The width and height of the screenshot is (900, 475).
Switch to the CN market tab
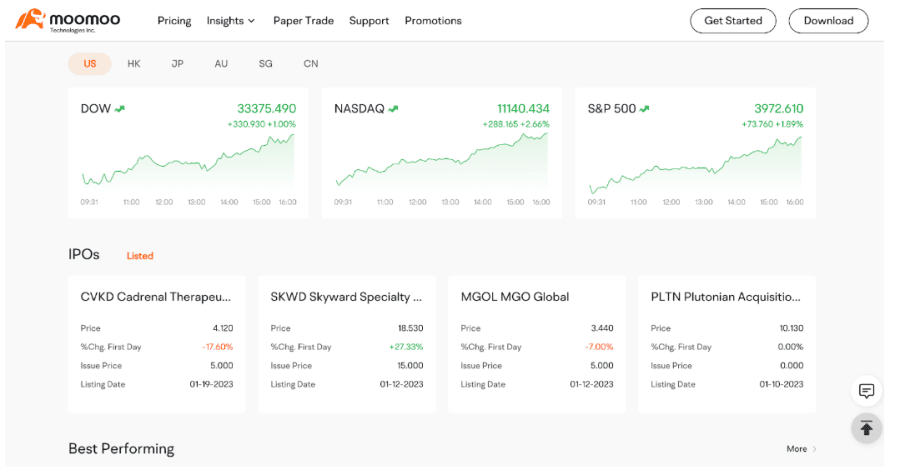click(x=311, y=64)
